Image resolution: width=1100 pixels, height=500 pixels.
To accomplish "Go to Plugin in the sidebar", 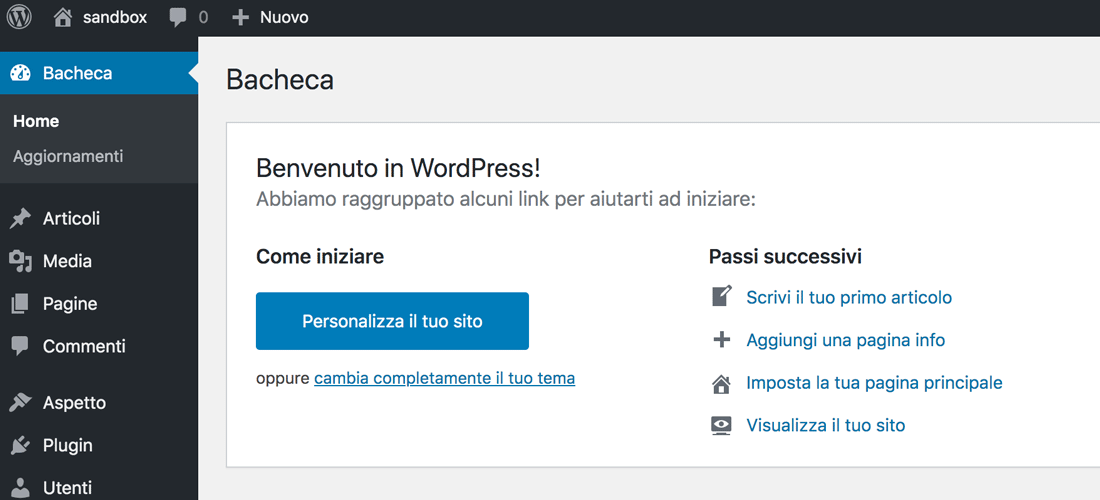I will click(x=67, y=445).
